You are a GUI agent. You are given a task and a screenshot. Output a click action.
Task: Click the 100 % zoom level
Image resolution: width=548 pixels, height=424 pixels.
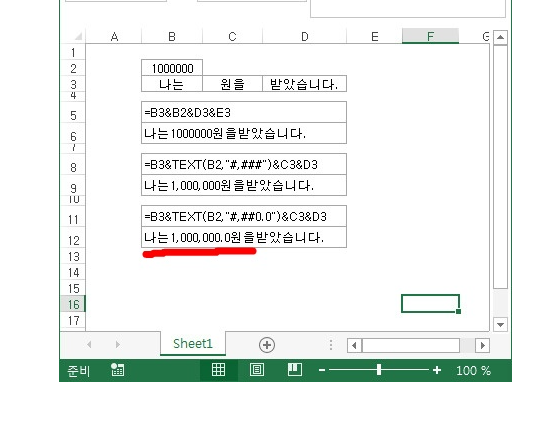[x=473, y=370]
